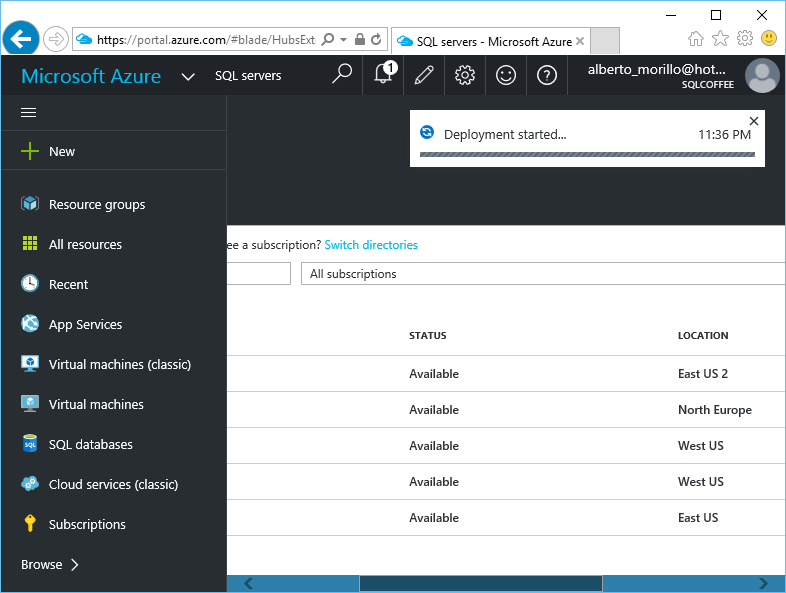Click the address bar lock icon
Screen dimensions: 786x593
click(x=359, y=39)
